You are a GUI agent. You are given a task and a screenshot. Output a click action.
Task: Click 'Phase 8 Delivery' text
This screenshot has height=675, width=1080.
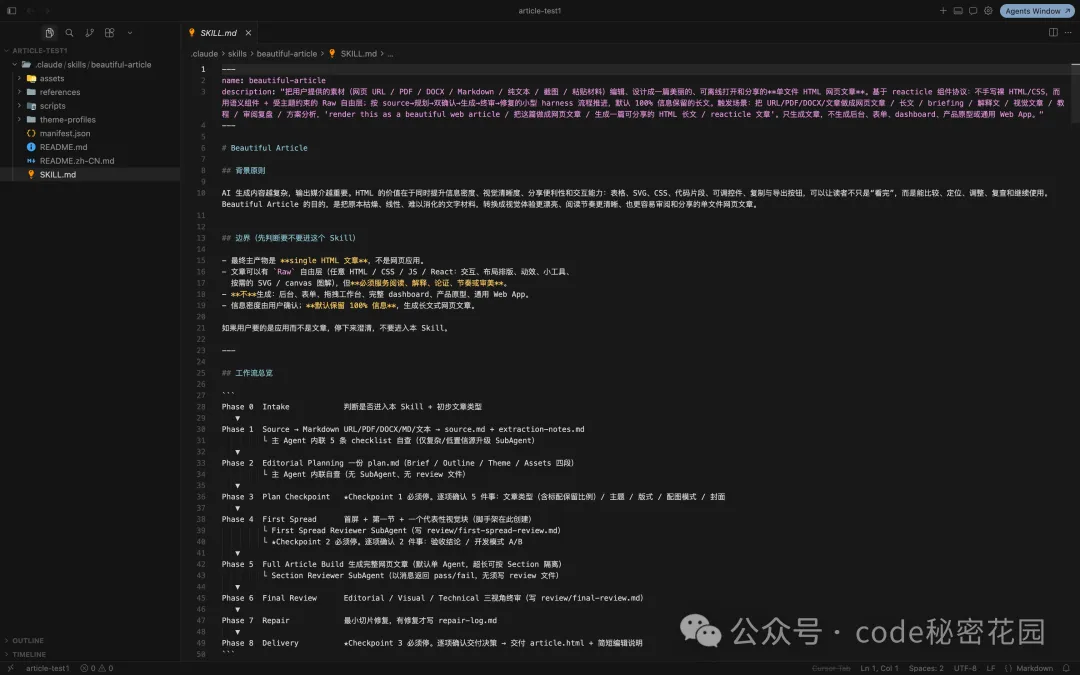coord(260,643)
